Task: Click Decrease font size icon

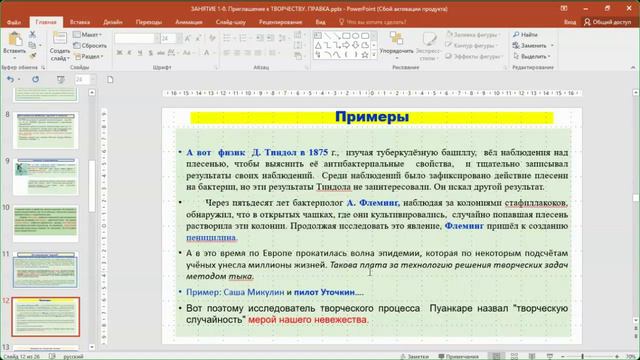Action: (x=198, y=39)
